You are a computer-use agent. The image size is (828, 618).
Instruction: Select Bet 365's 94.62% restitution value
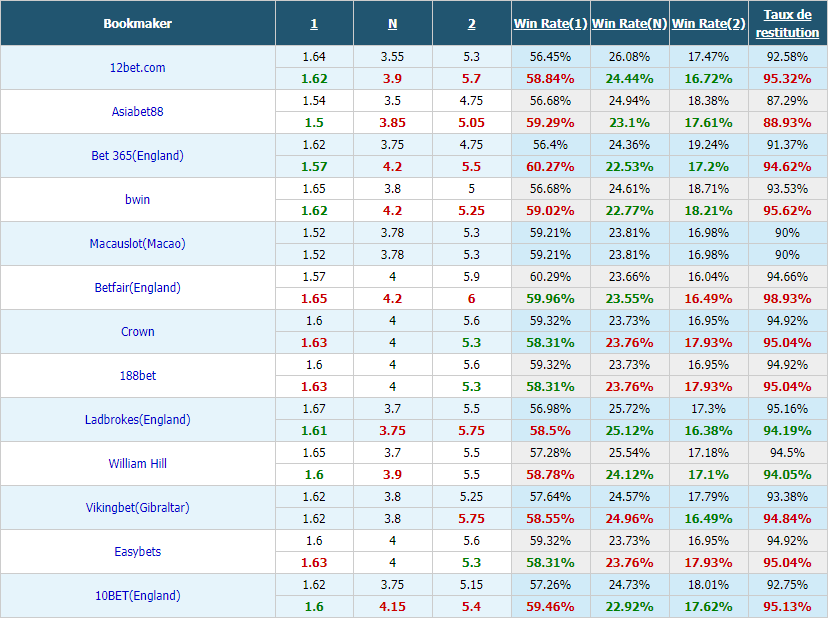click(x=787, y=166)
